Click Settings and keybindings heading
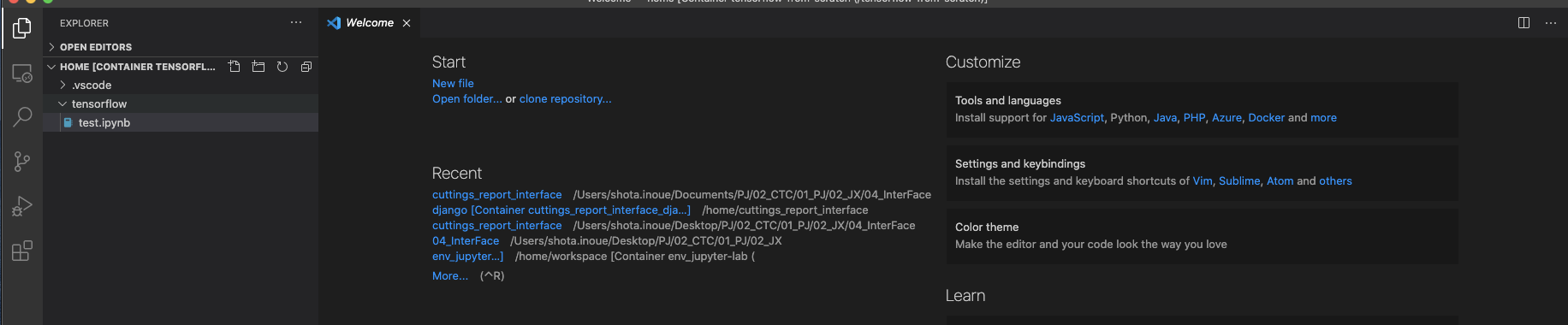 (x=1020, y=164)
